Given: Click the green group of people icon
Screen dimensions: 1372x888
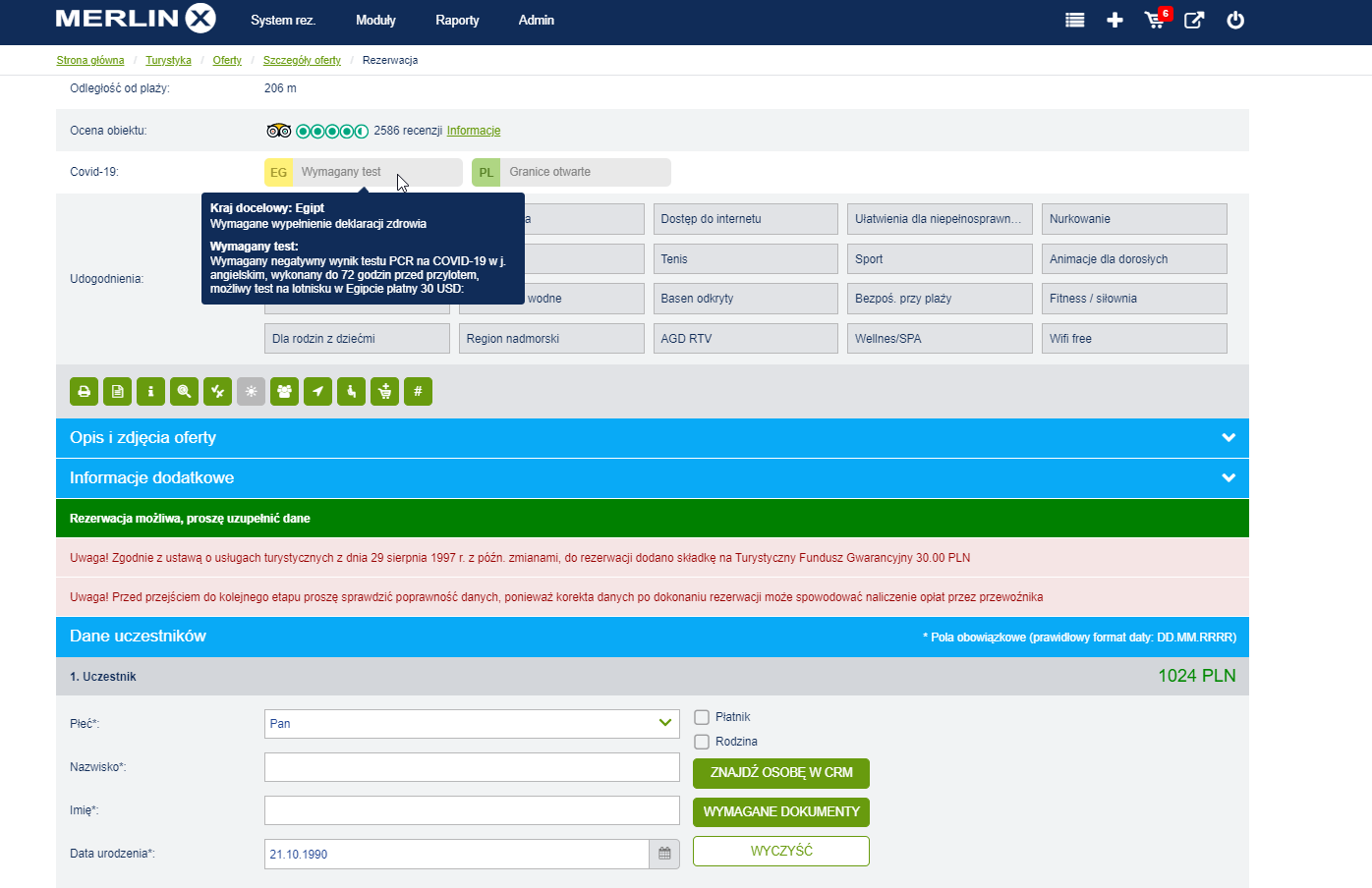Looking at the screenshot, I should tap(284, 392).
